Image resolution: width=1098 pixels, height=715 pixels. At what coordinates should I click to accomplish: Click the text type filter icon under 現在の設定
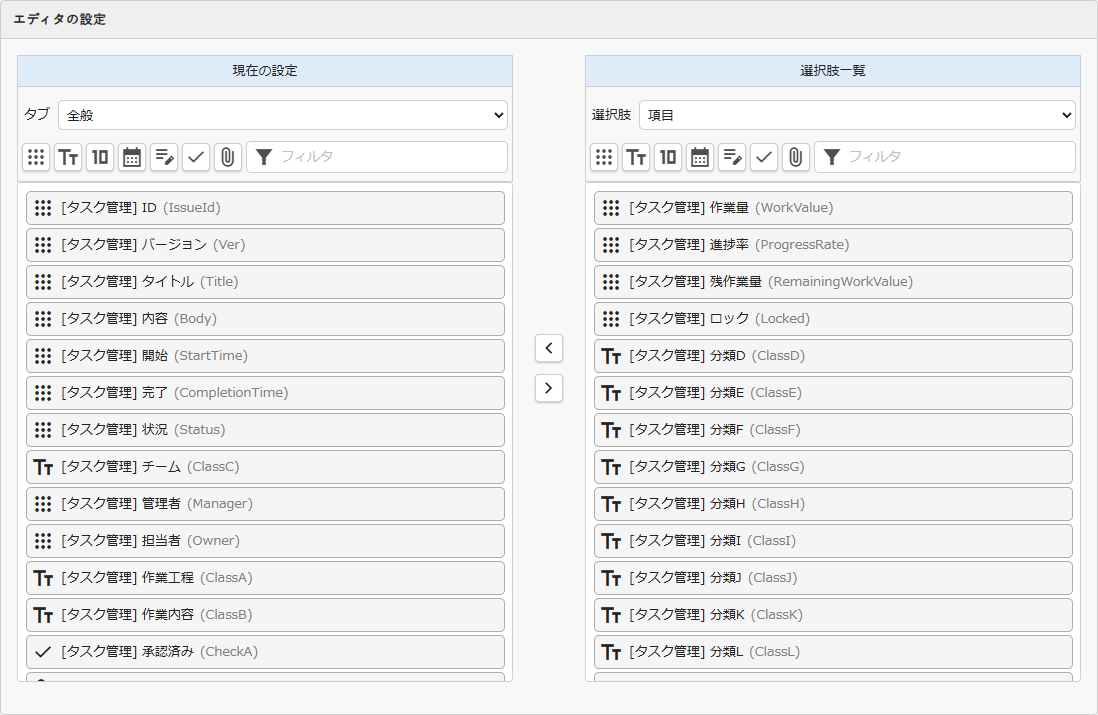tap(68, 157)
